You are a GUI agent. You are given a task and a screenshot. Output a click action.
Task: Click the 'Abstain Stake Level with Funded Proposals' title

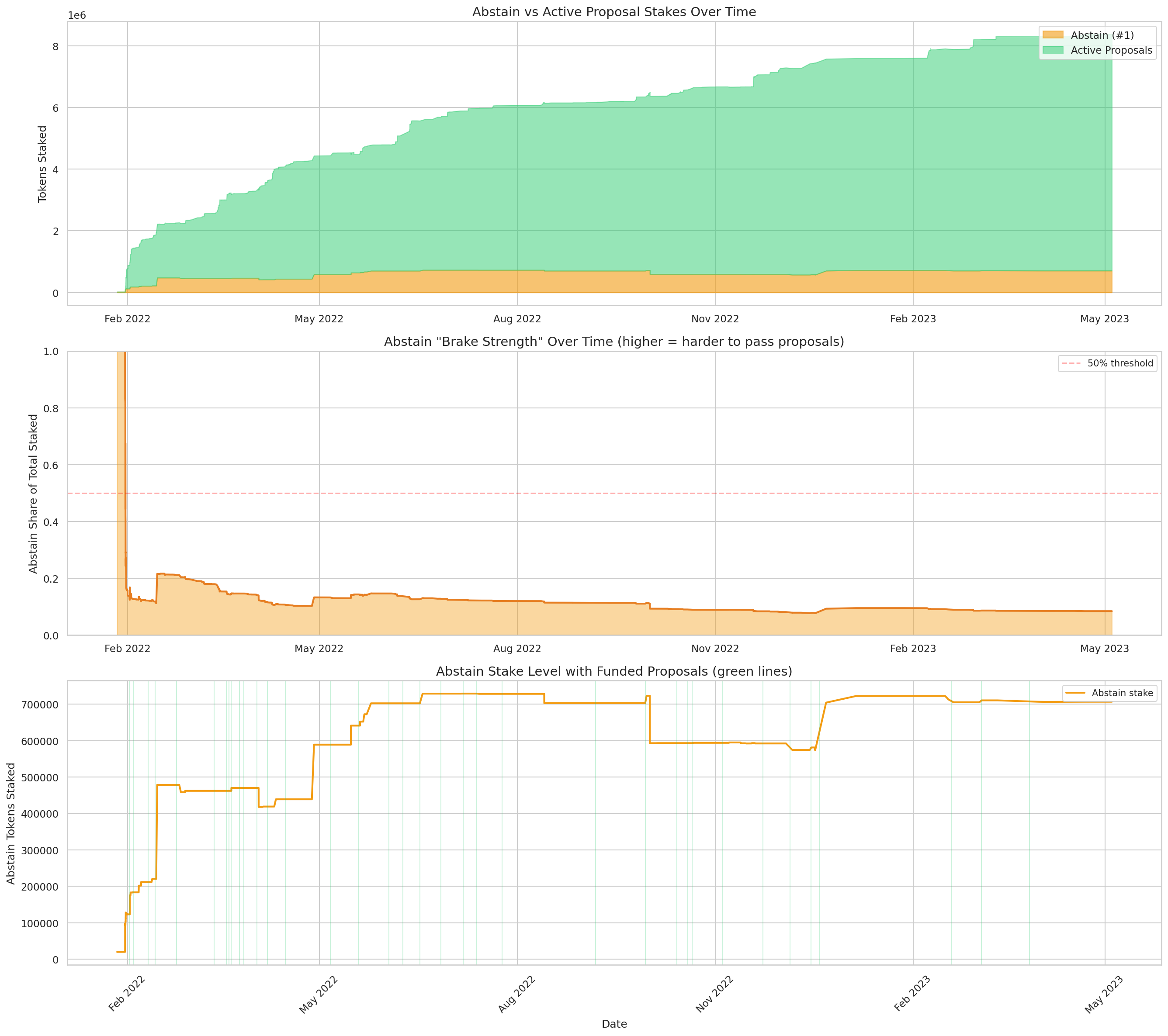(x=614, y=671)
